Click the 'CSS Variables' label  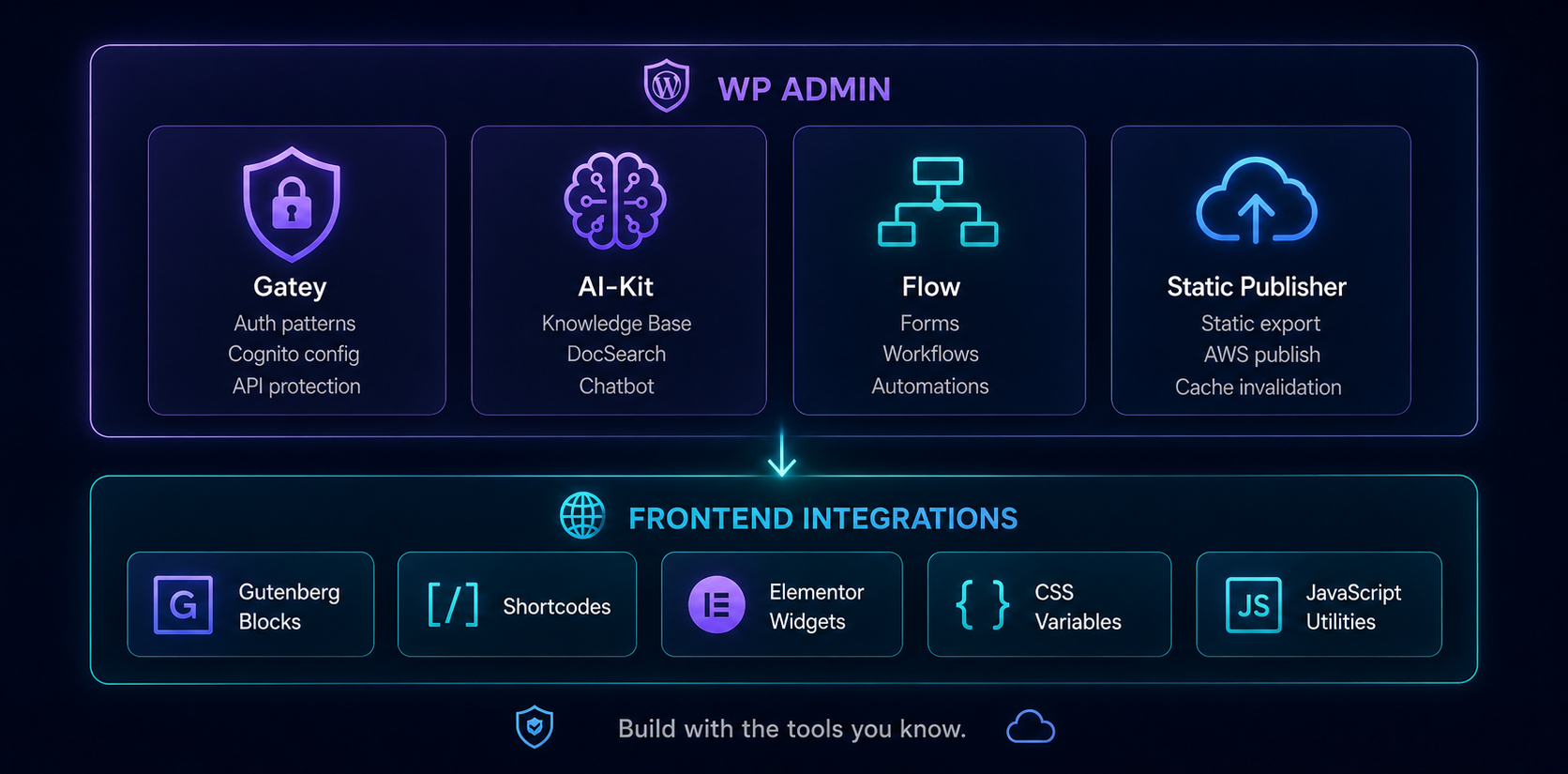coord(1078,607)
